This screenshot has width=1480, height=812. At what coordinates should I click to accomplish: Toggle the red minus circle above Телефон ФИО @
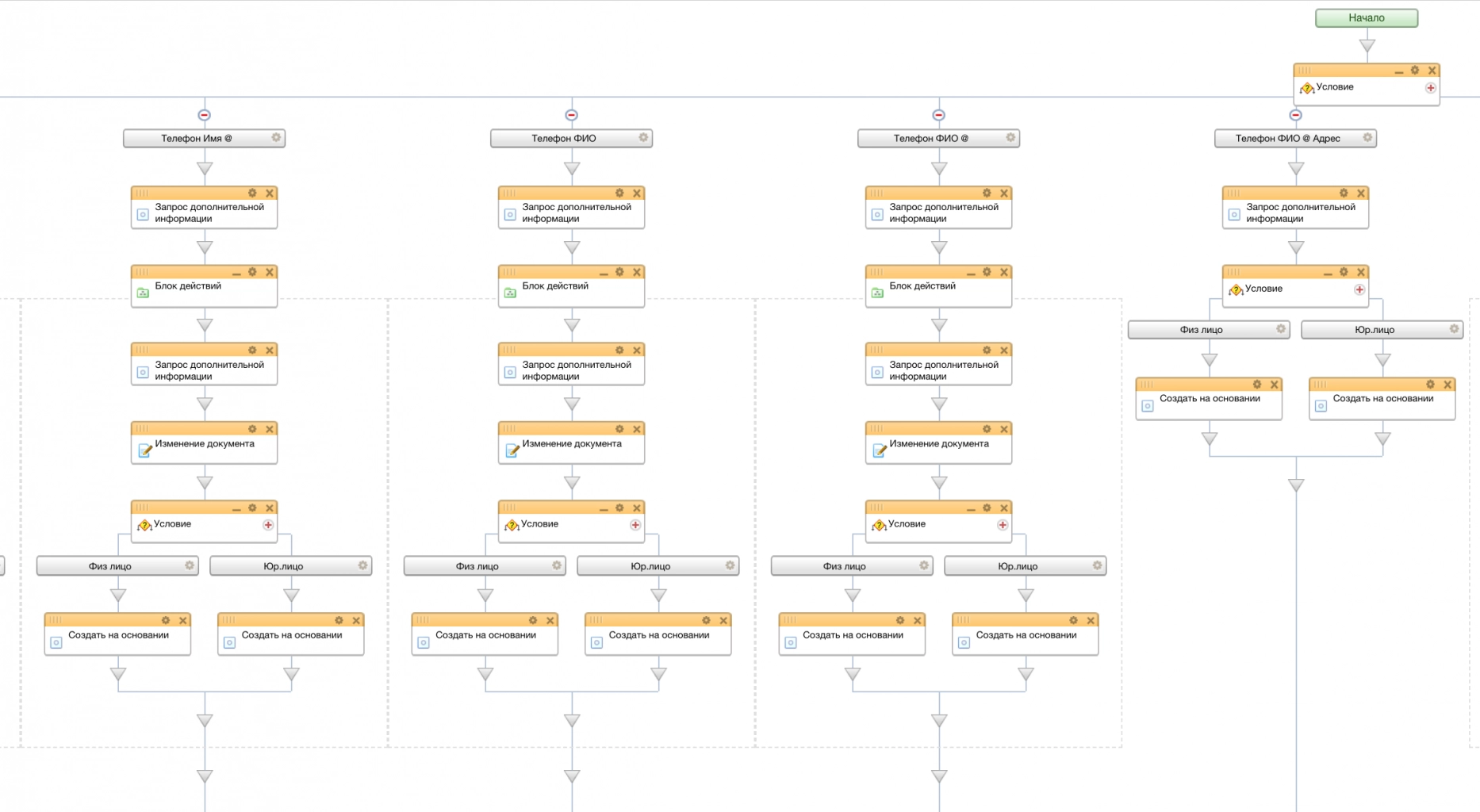pos(938,115)
